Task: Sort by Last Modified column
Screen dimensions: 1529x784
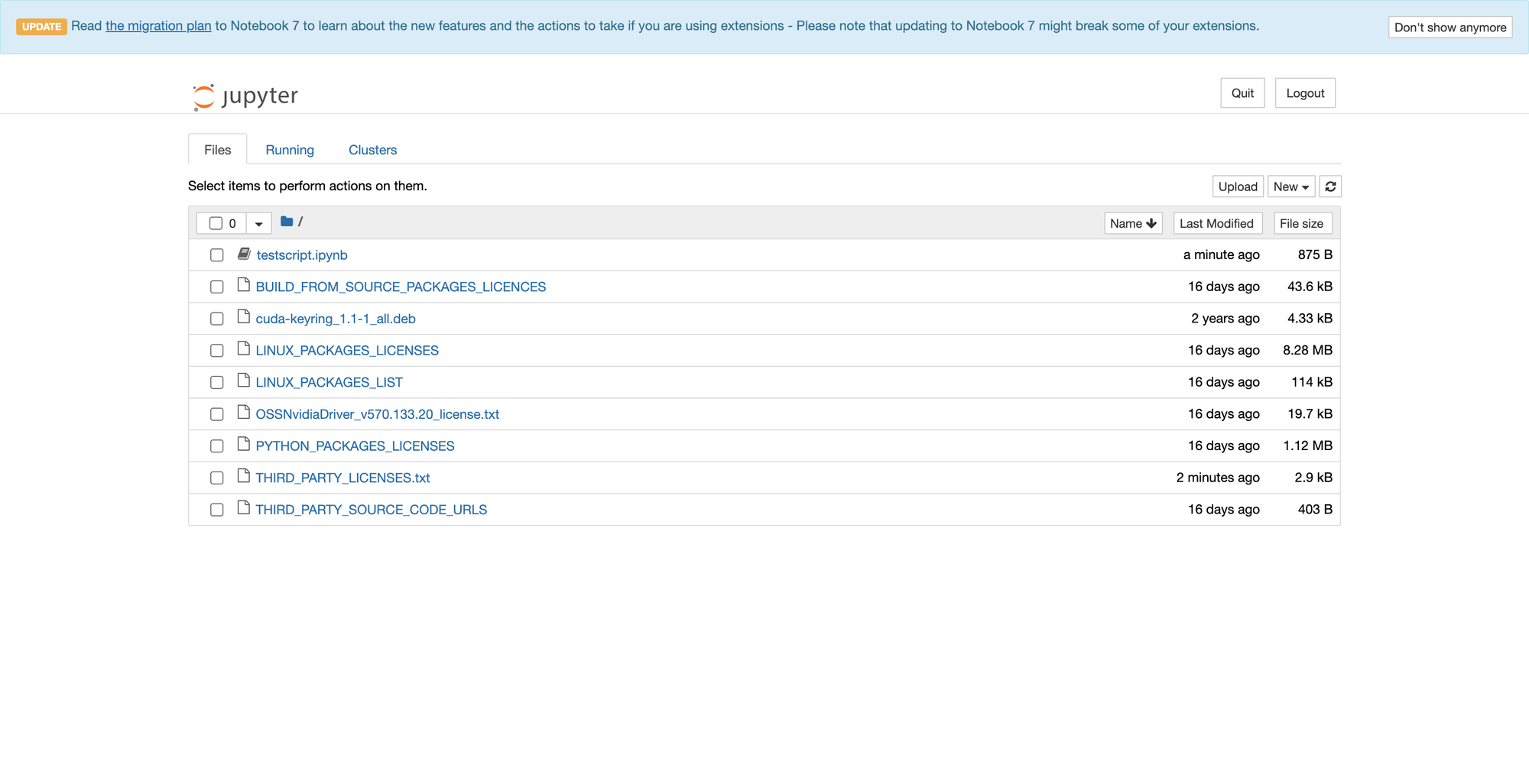Action: coord(1216,223)
